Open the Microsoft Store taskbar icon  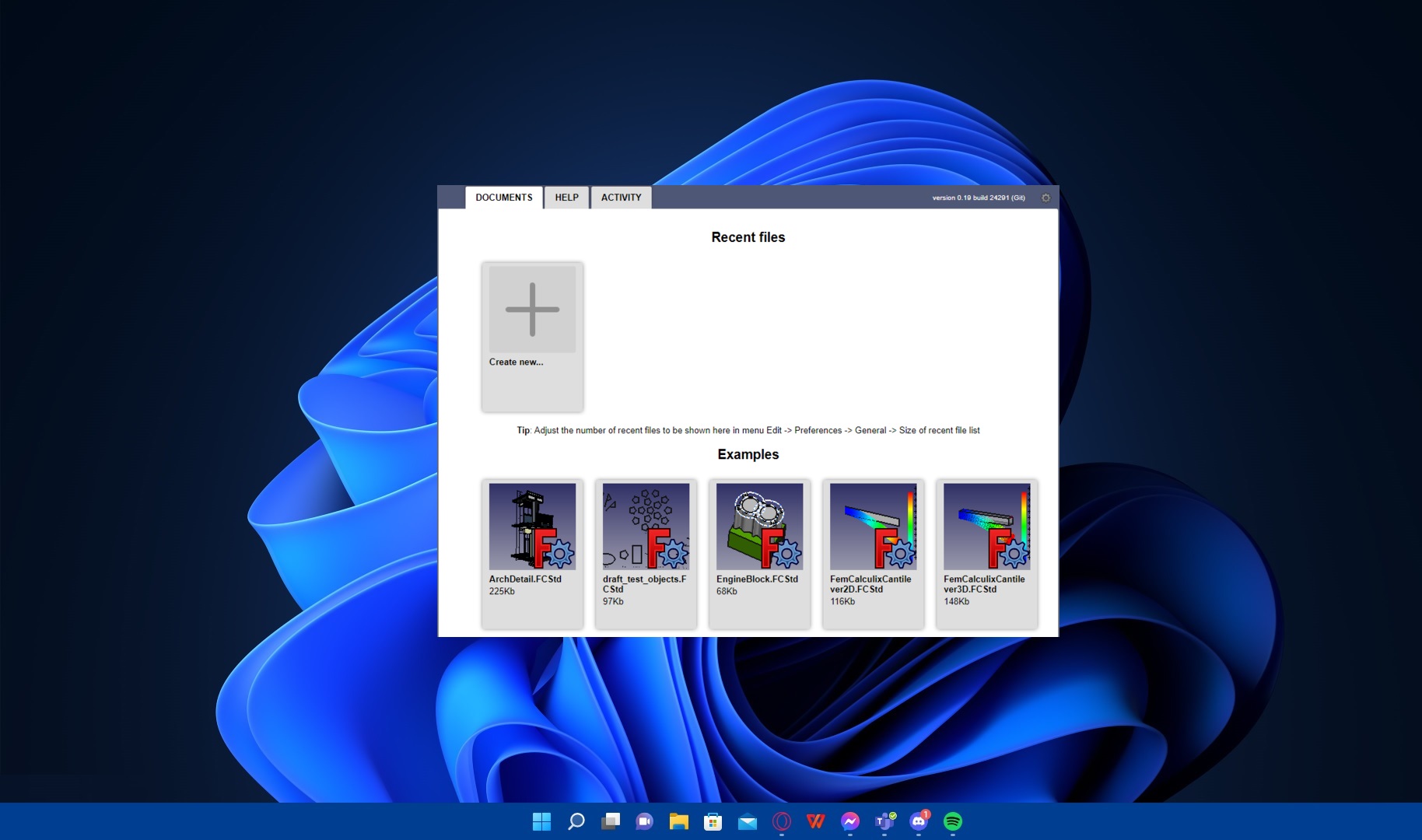click(713, 821)
